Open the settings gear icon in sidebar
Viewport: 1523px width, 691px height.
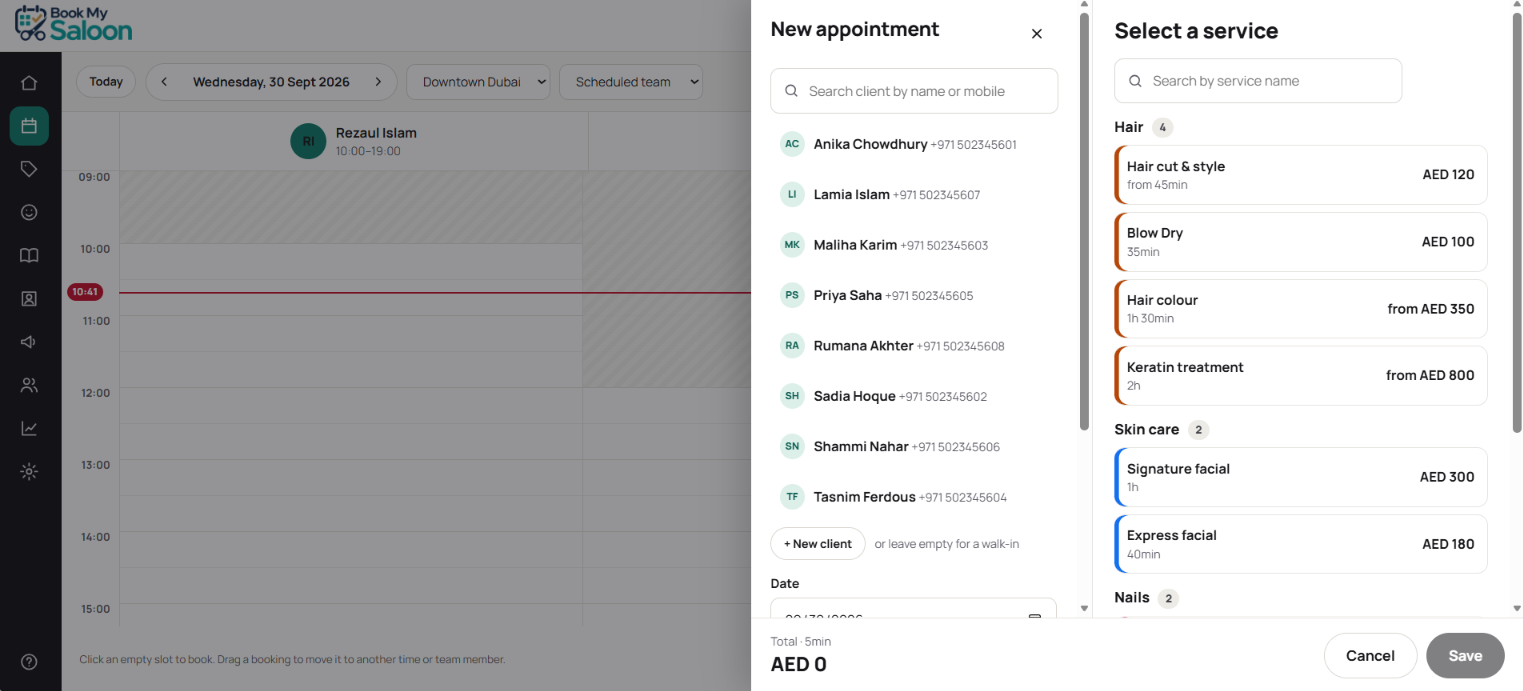pyautogui.click(x=29, y=471)
